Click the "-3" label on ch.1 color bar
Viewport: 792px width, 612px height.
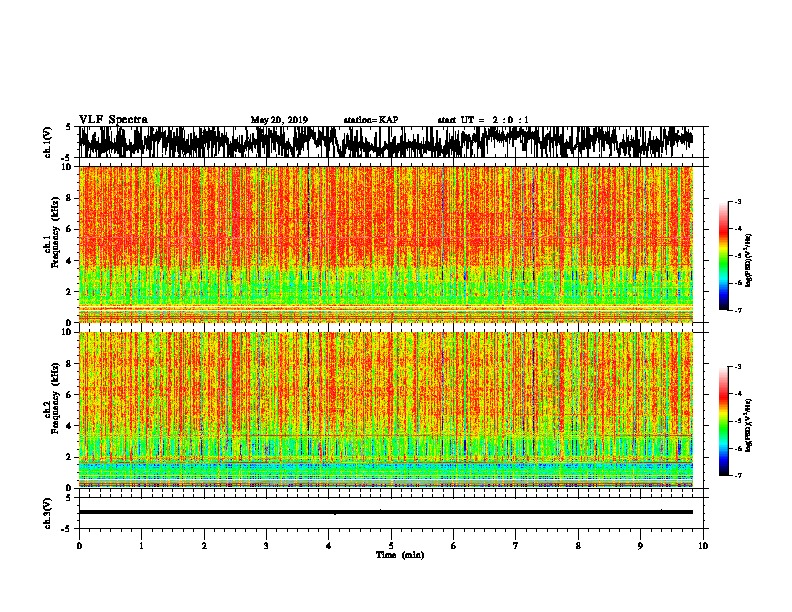pos(737,202)
